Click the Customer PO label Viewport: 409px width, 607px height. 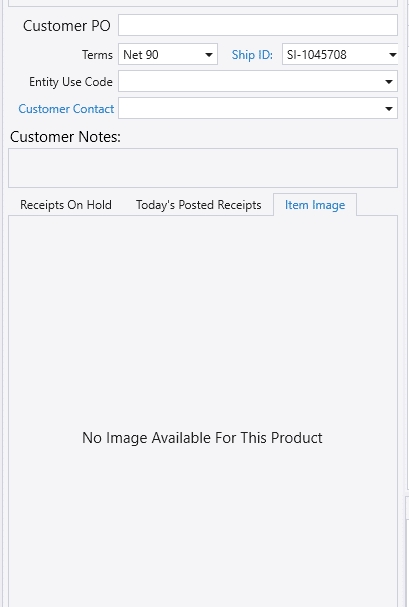(x=67, y=26)
